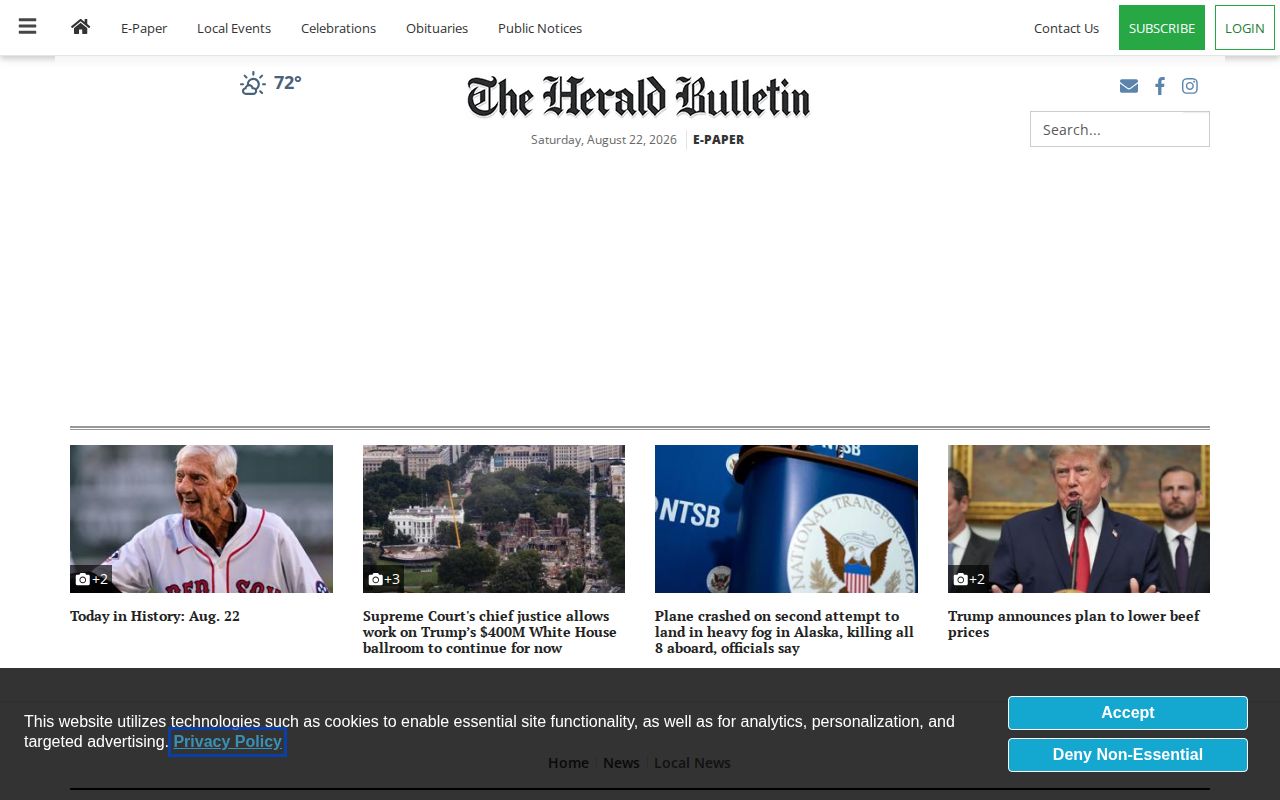The height and width of the screenshot is (800, 1280).
Task: Open the Alaska plane crash headline
Action: [784, 632]
